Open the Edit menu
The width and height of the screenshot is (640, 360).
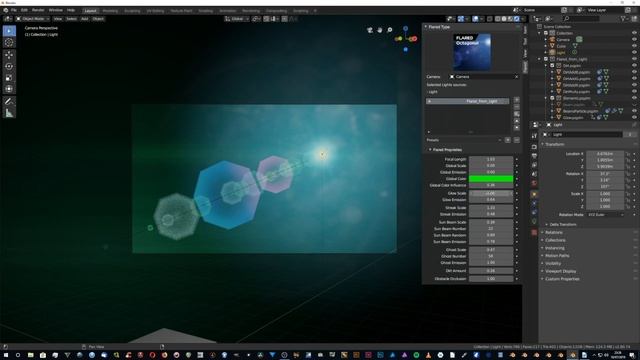24,10
